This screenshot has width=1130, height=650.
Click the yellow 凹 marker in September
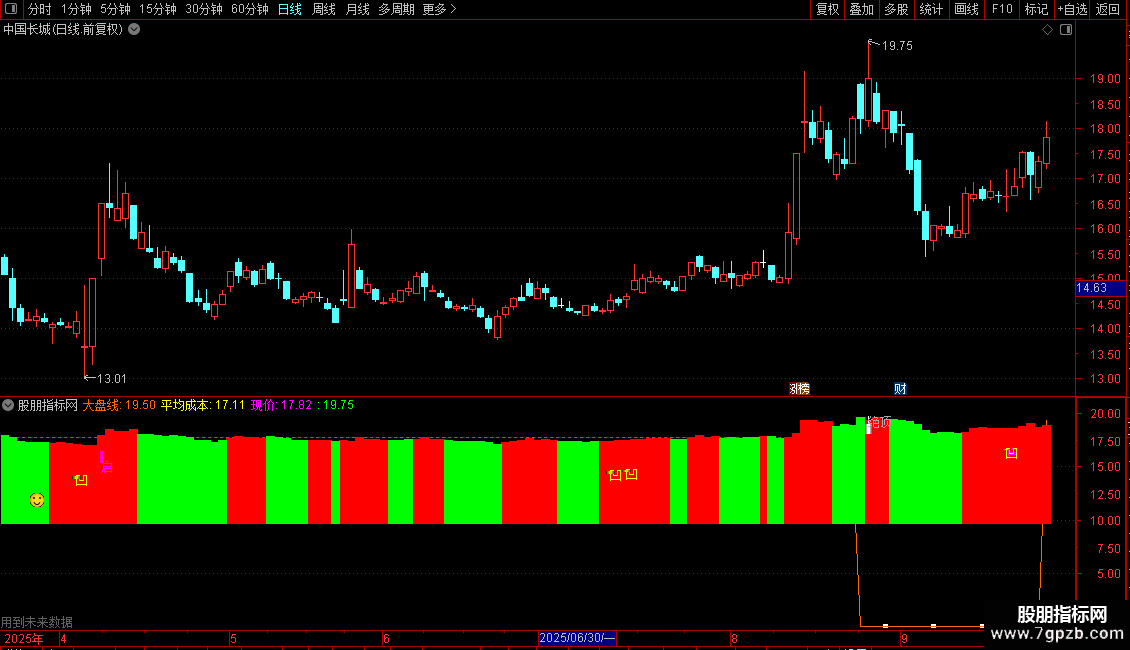coord(1011,453)
